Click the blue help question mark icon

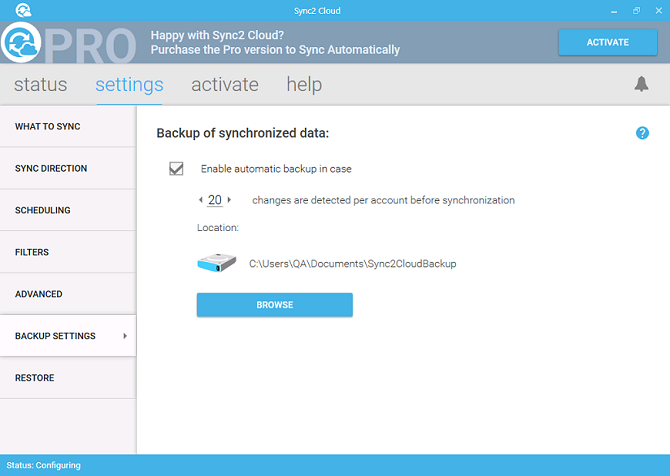[642, 133]
